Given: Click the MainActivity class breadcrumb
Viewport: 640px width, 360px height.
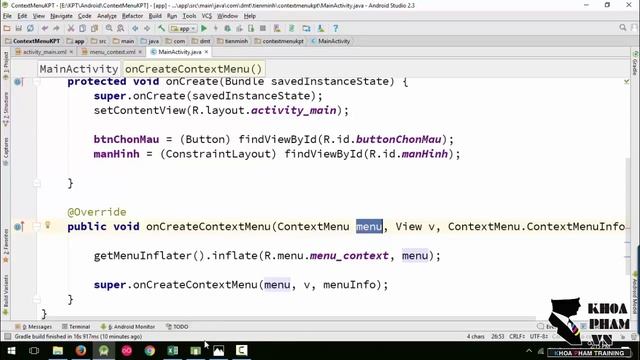Looking at the screenshot, I should tap(331, 41).
